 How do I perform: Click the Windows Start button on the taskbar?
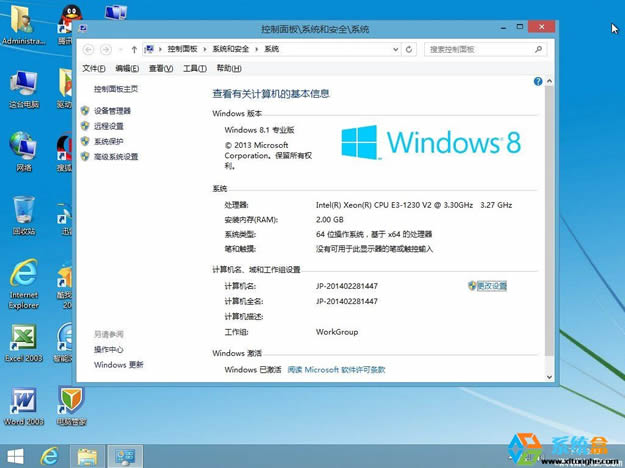point(14,456)
